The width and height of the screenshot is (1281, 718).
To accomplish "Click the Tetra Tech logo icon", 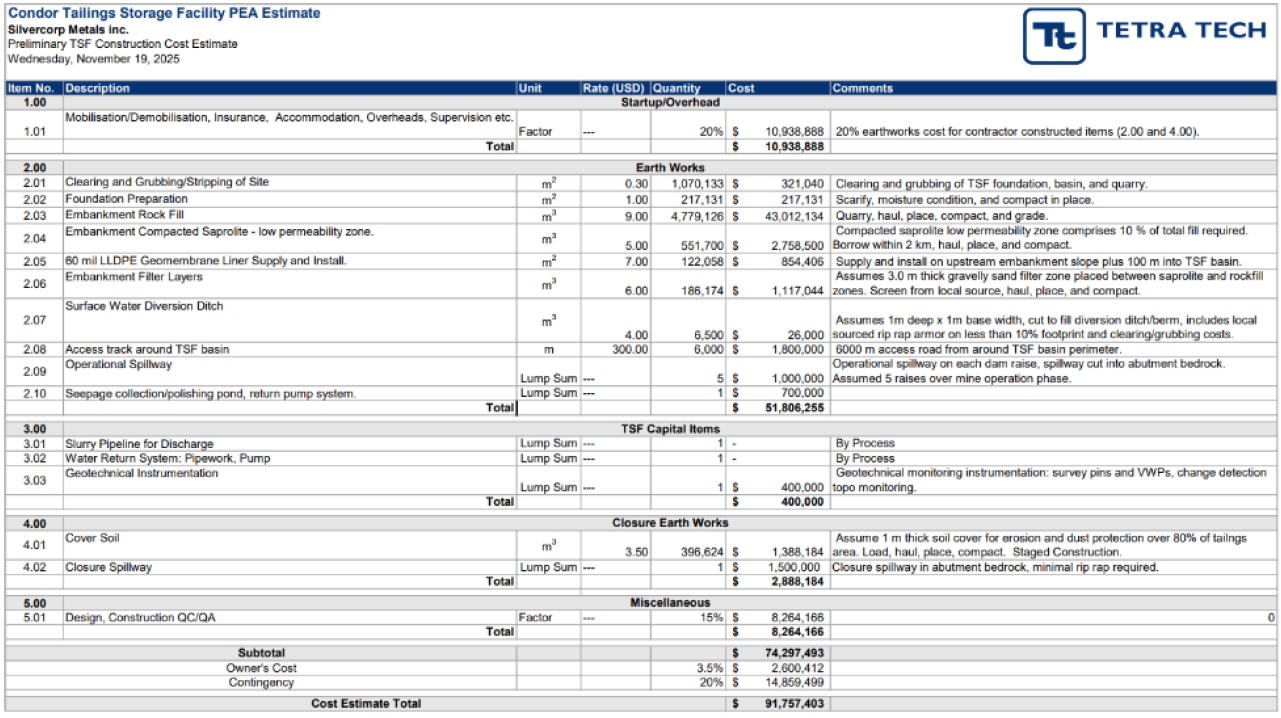I will pos(1054,36).
